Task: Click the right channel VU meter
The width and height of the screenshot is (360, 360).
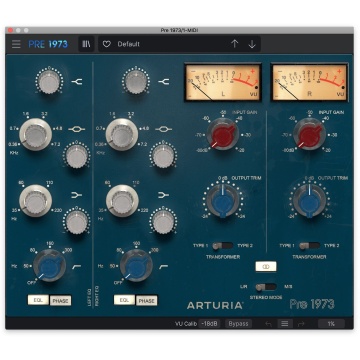Action: (x=310, y=82)
